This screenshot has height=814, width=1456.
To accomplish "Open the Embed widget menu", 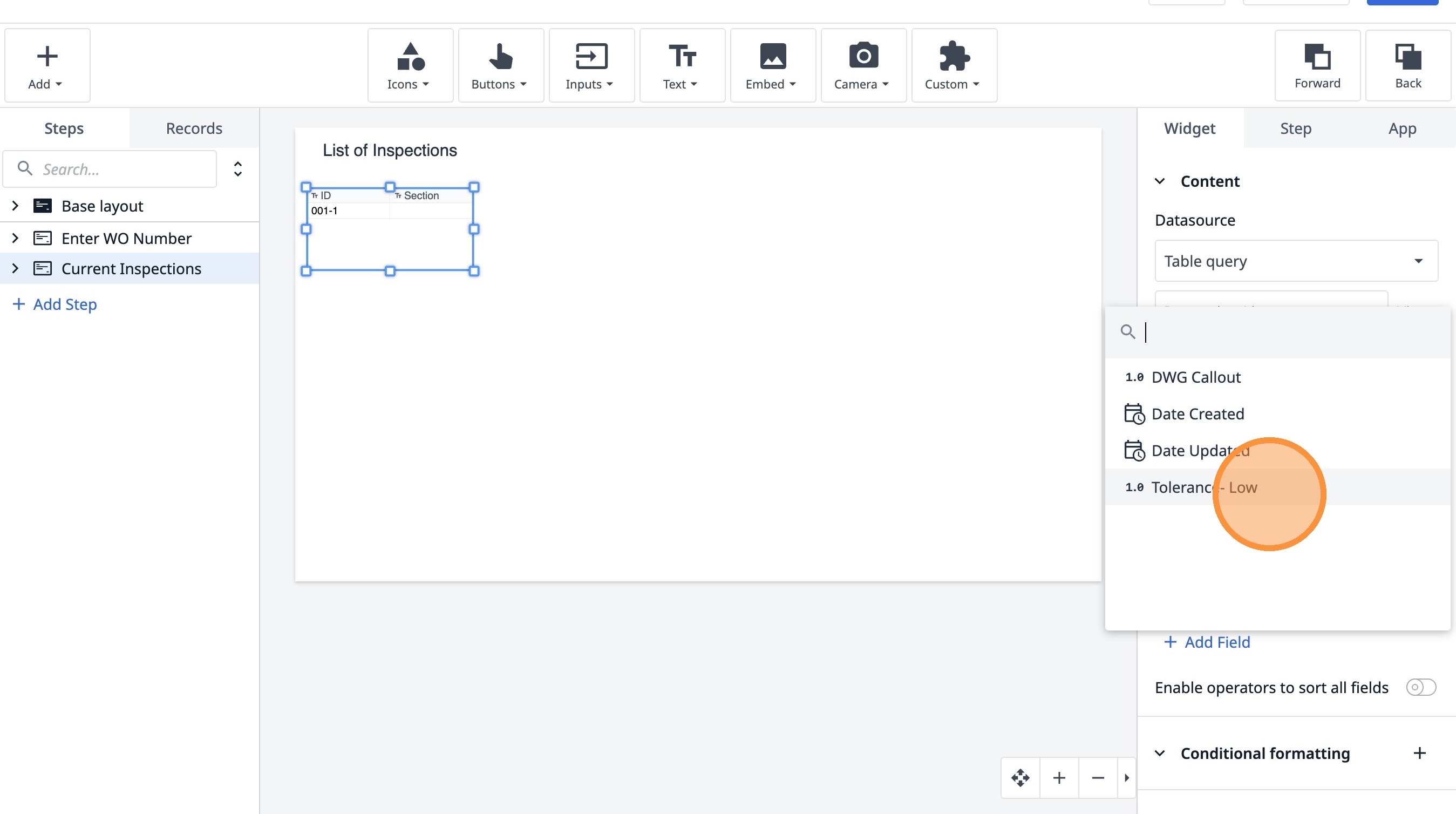I will pyautogui.click(x=772, y=65).
